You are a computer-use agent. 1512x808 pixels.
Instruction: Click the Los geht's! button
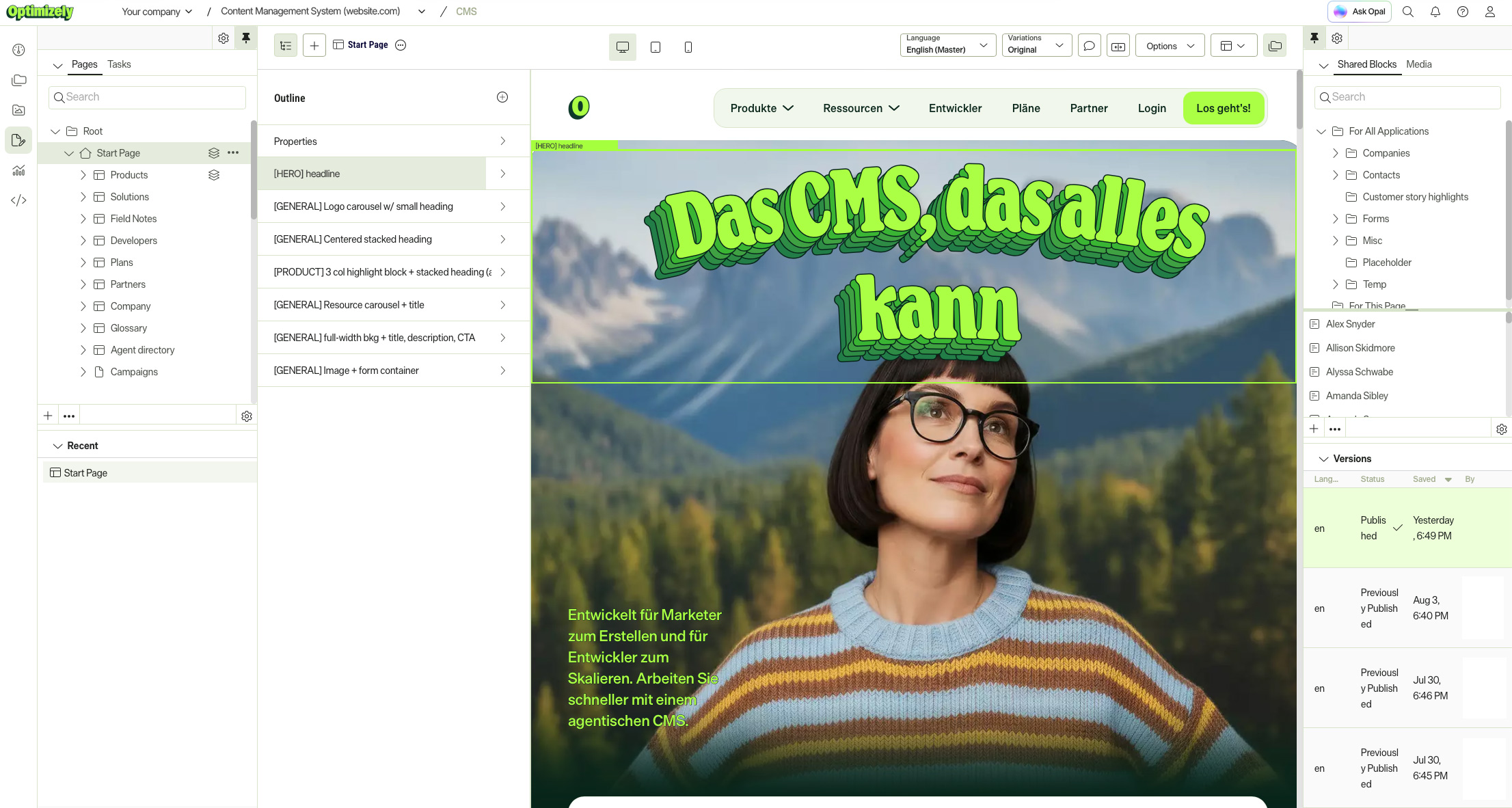1224,108
